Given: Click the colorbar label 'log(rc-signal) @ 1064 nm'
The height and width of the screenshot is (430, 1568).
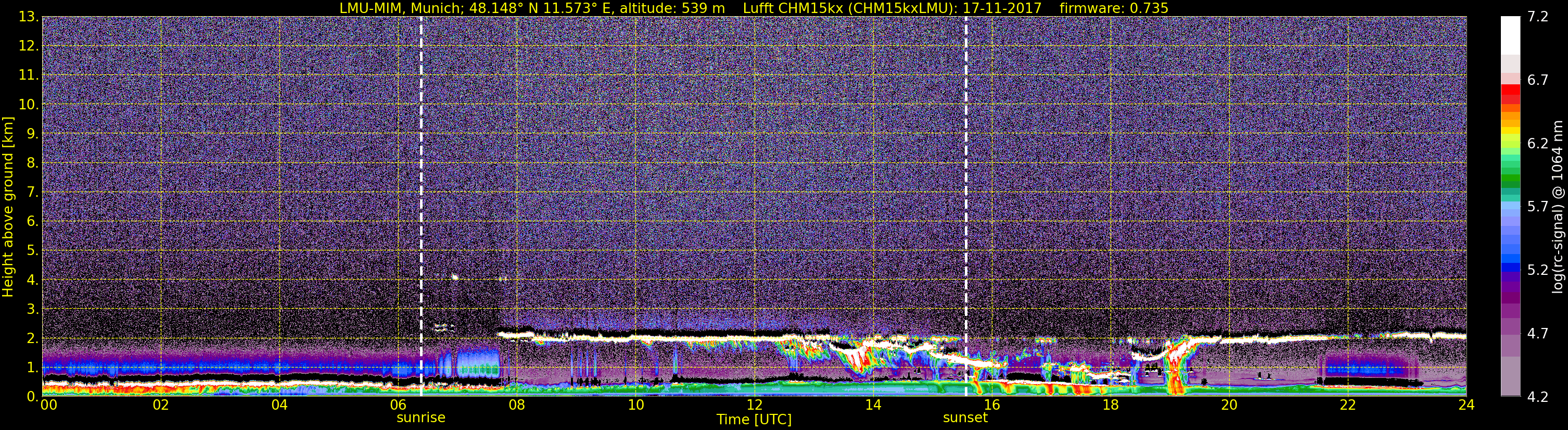Looking at the screenshot, I should (x=1558, y=207).
